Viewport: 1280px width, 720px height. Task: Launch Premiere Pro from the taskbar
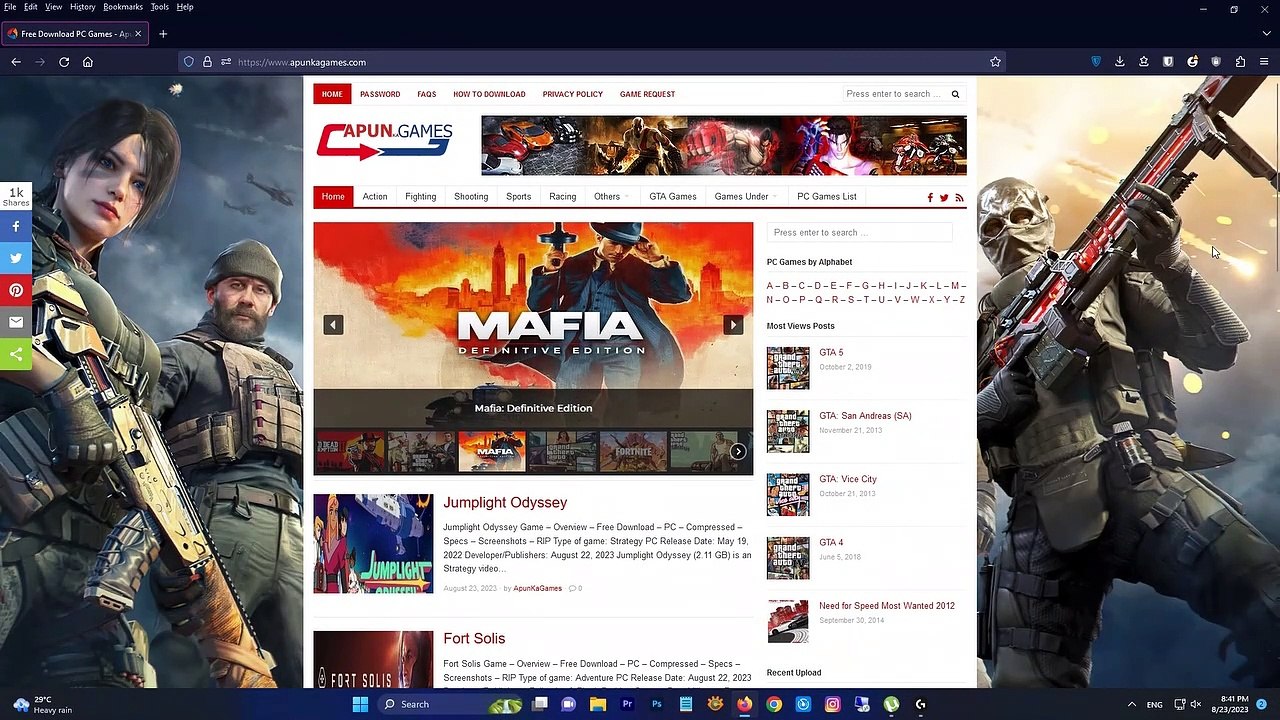pyautogui.click(x=627, y=704)
